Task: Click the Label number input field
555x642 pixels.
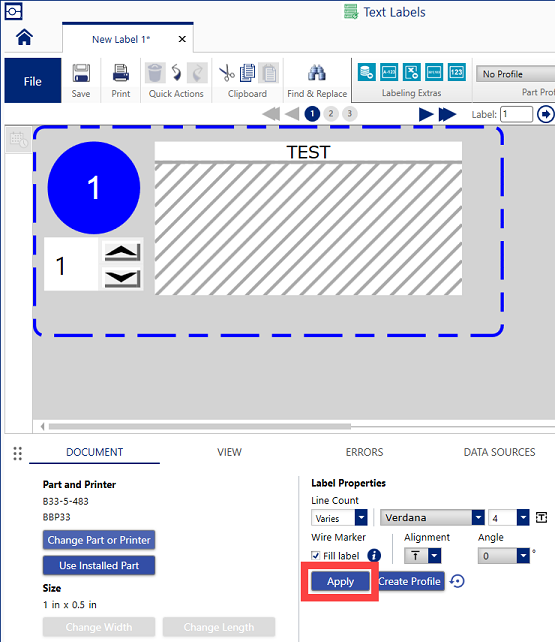Action: pos(516,114)
